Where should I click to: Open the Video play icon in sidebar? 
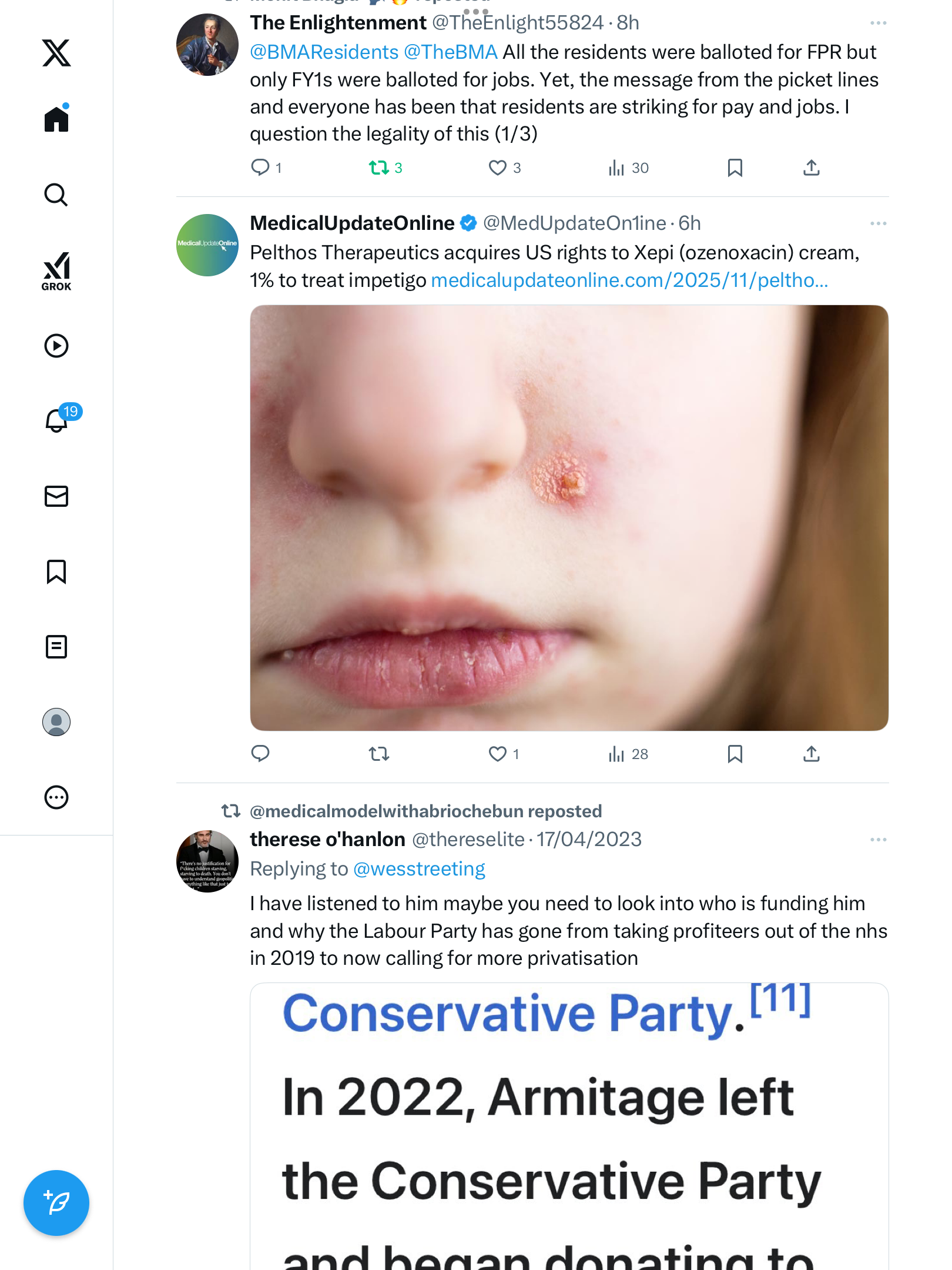56,346
